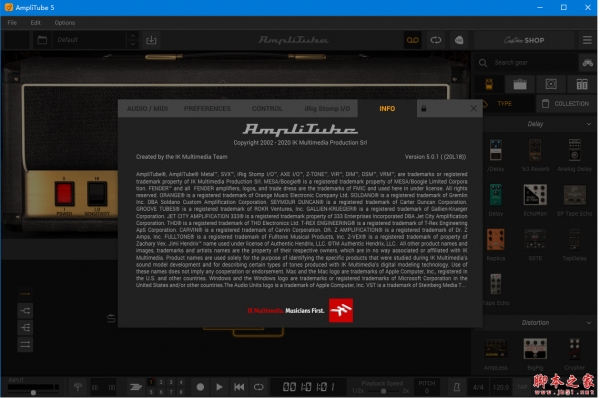
Task: Close the settings dialog with X
Action: click(473, 108)
